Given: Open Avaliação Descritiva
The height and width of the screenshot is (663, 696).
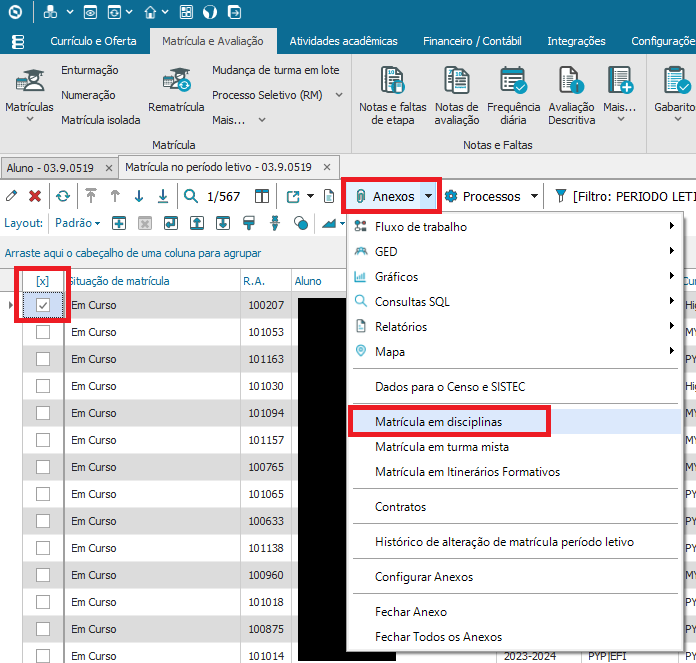Looking at the screenshot, I should (x=572, y=96).
